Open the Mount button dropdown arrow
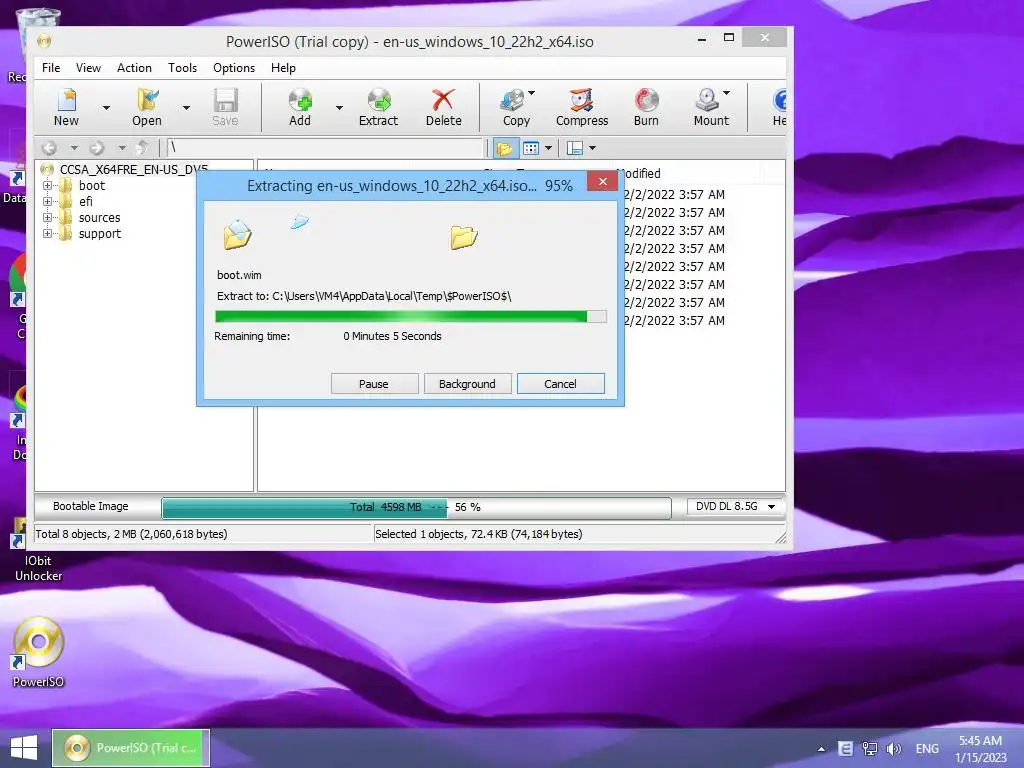Image resolution: width=1024 pixels, height=768 pixels. [x=726, y=93]
